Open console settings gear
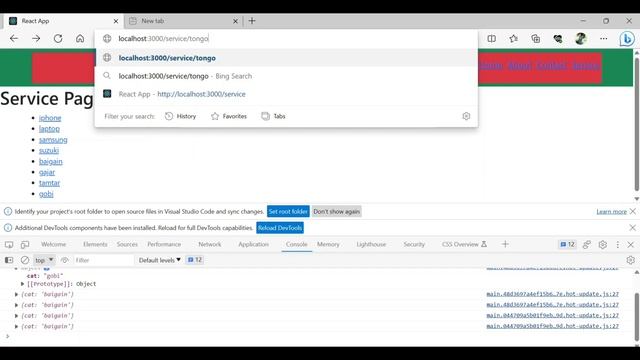 pos(630,260)
